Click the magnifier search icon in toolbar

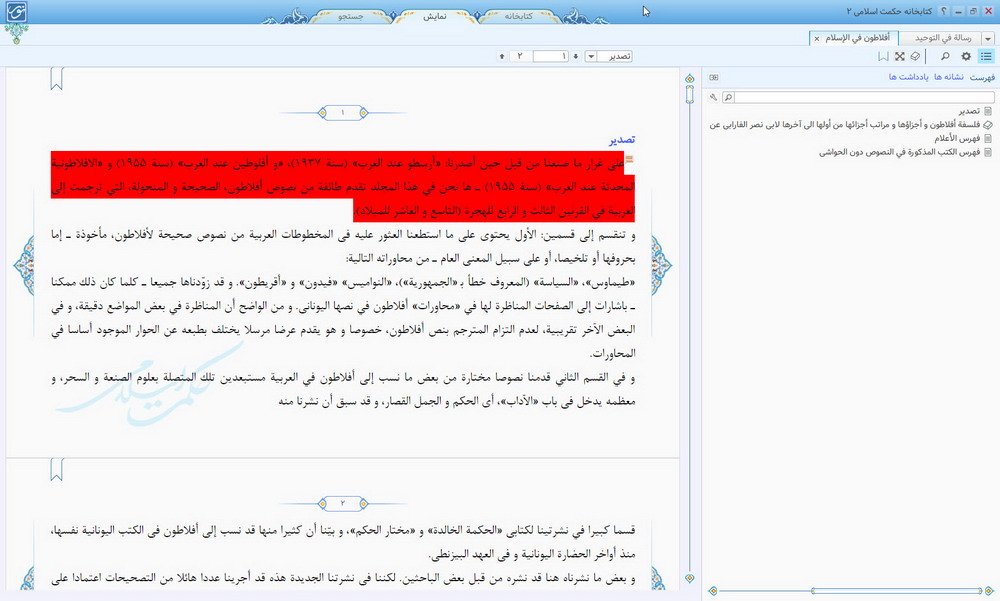coord(945,56)
